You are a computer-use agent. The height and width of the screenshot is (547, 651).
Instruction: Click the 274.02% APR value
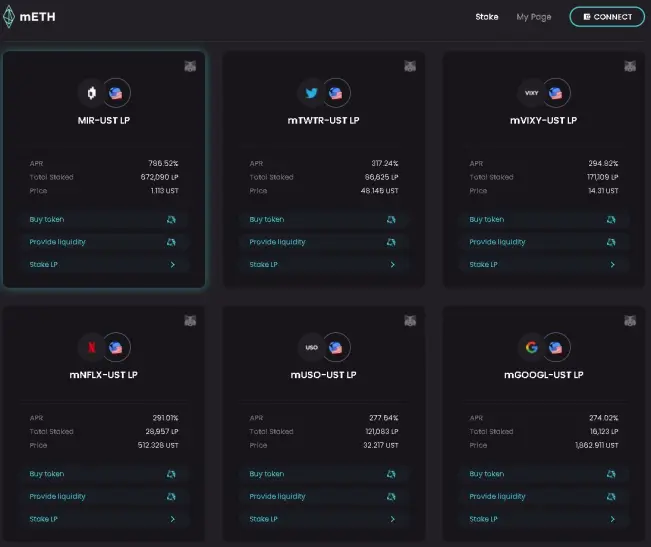(604, 418)
